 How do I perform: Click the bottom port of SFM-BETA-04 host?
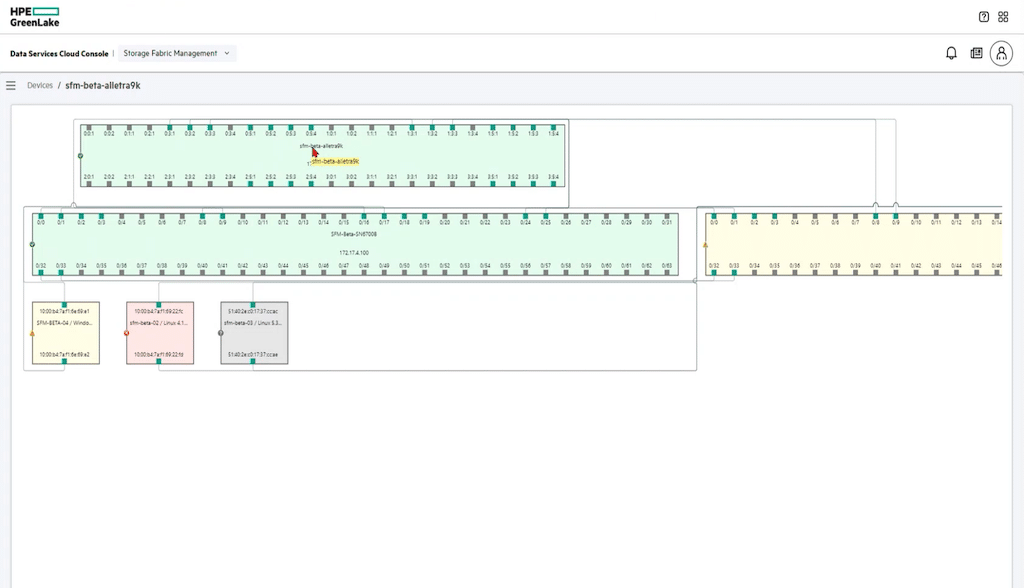click(x=64, y=361)
